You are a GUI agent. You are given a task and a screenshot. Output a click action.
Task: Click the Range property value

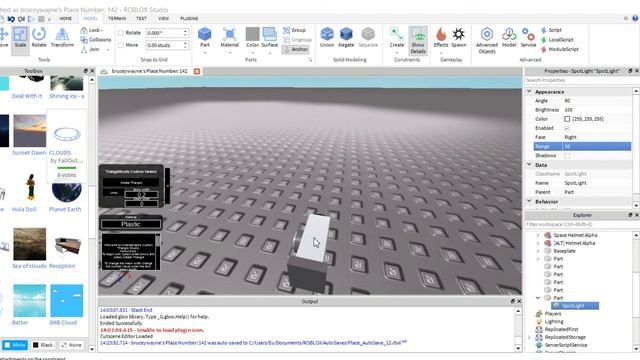(x=596, y=147)
